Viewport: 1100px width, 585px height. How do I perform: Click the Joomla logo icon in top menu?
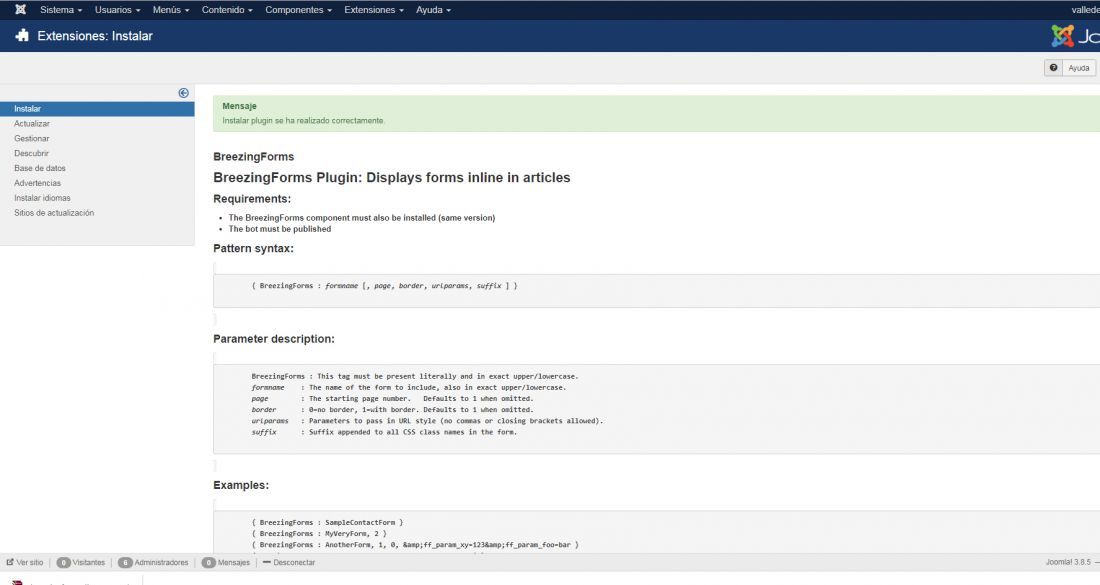tap(20, 10)
